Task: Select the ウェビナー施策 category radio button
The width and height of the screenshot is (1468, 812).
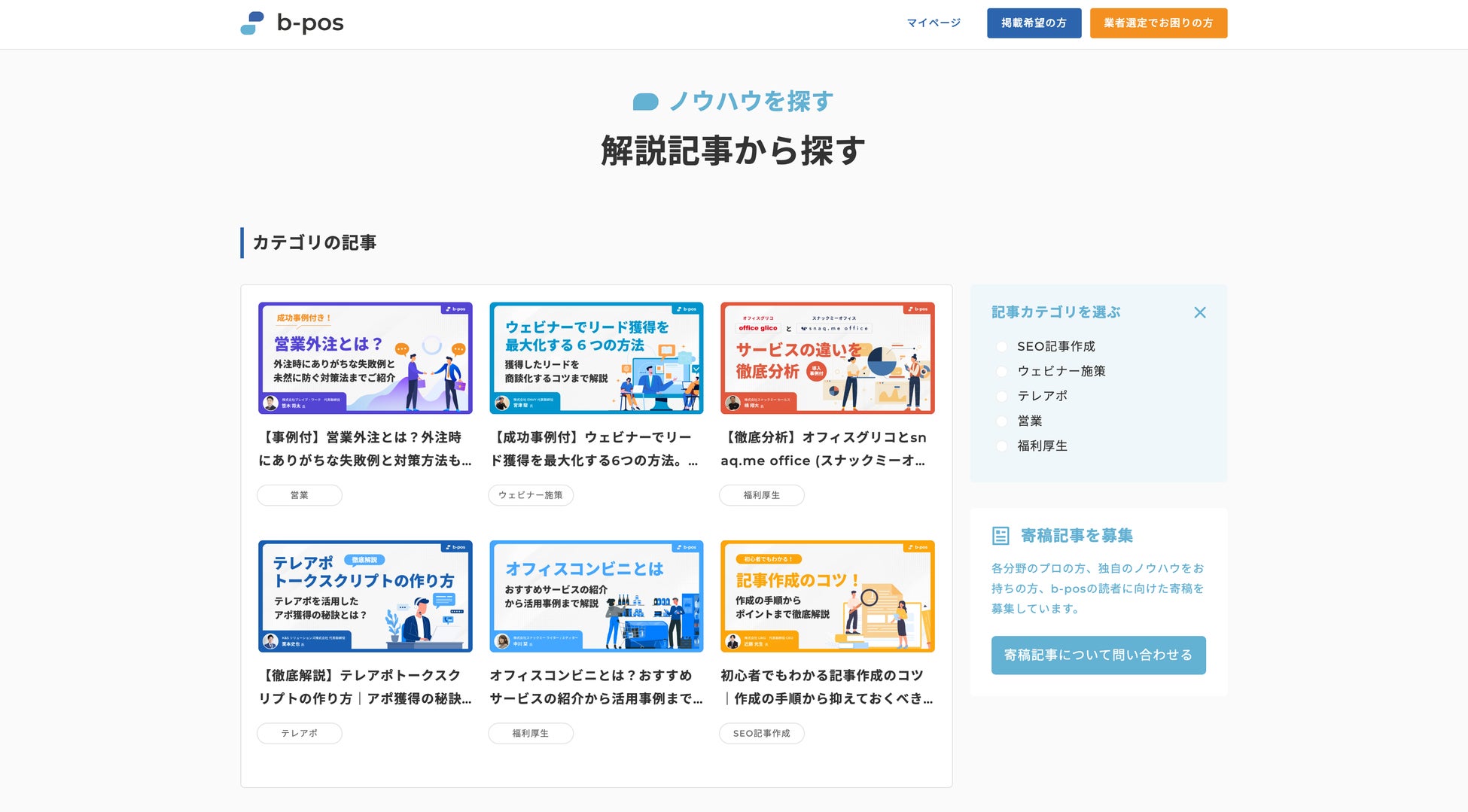Action: 1001,372
